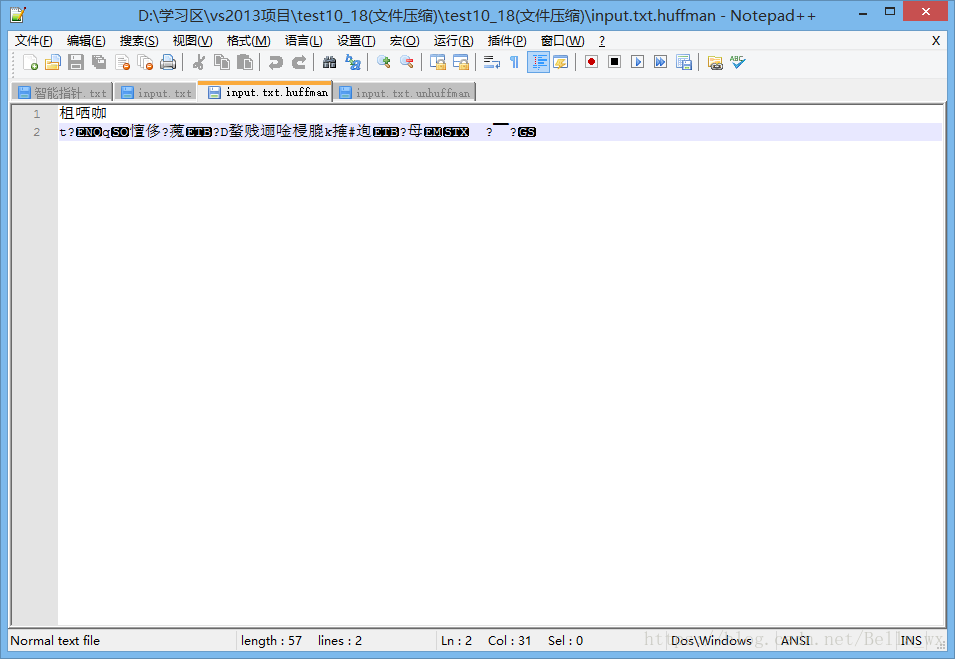
Task: Paste clipboard with the Paste icon
Action: click(x=245, y=62)
